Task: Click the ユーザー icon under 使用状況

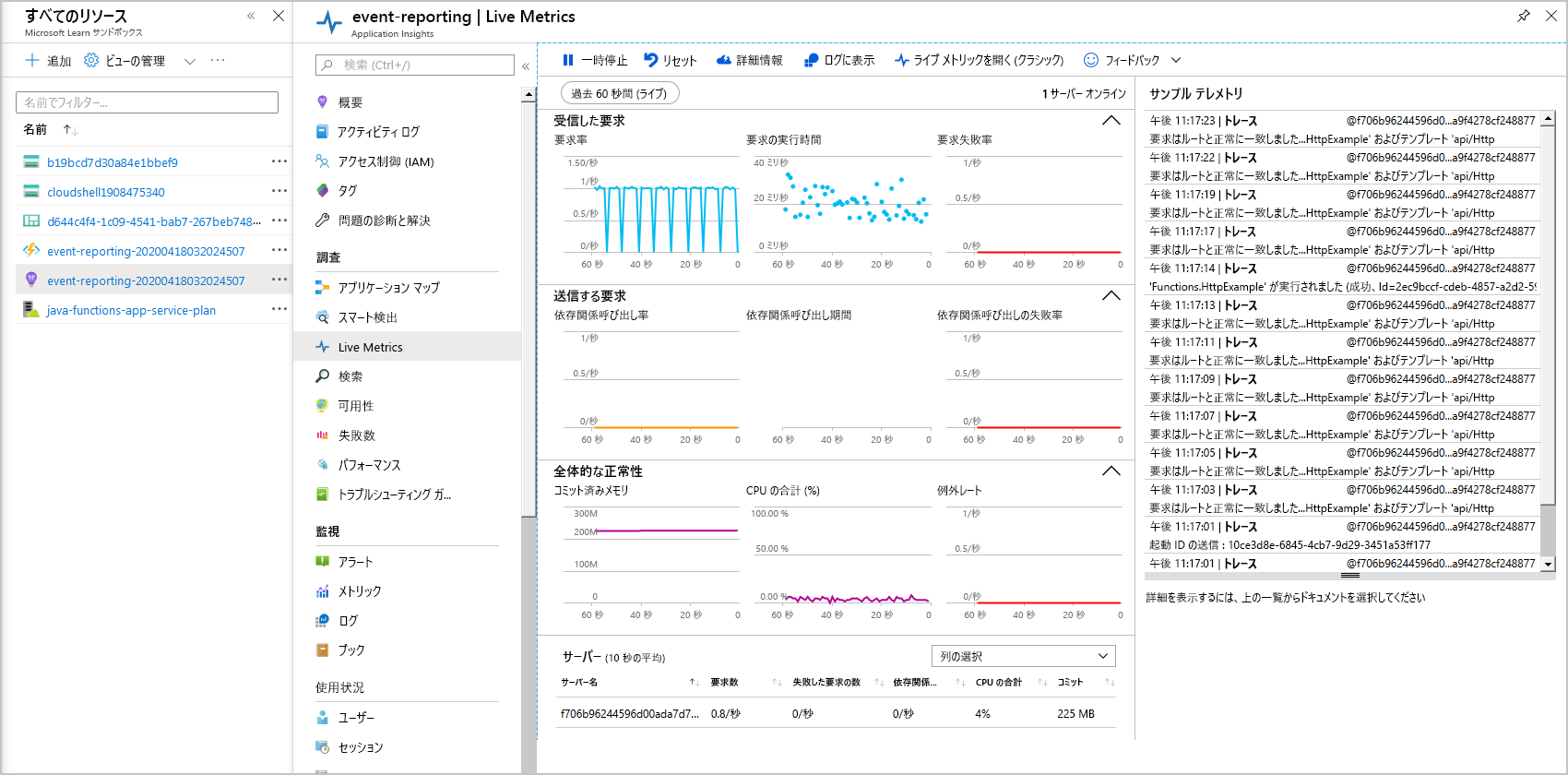Action: pyautogui.click(x=322, y=718)
